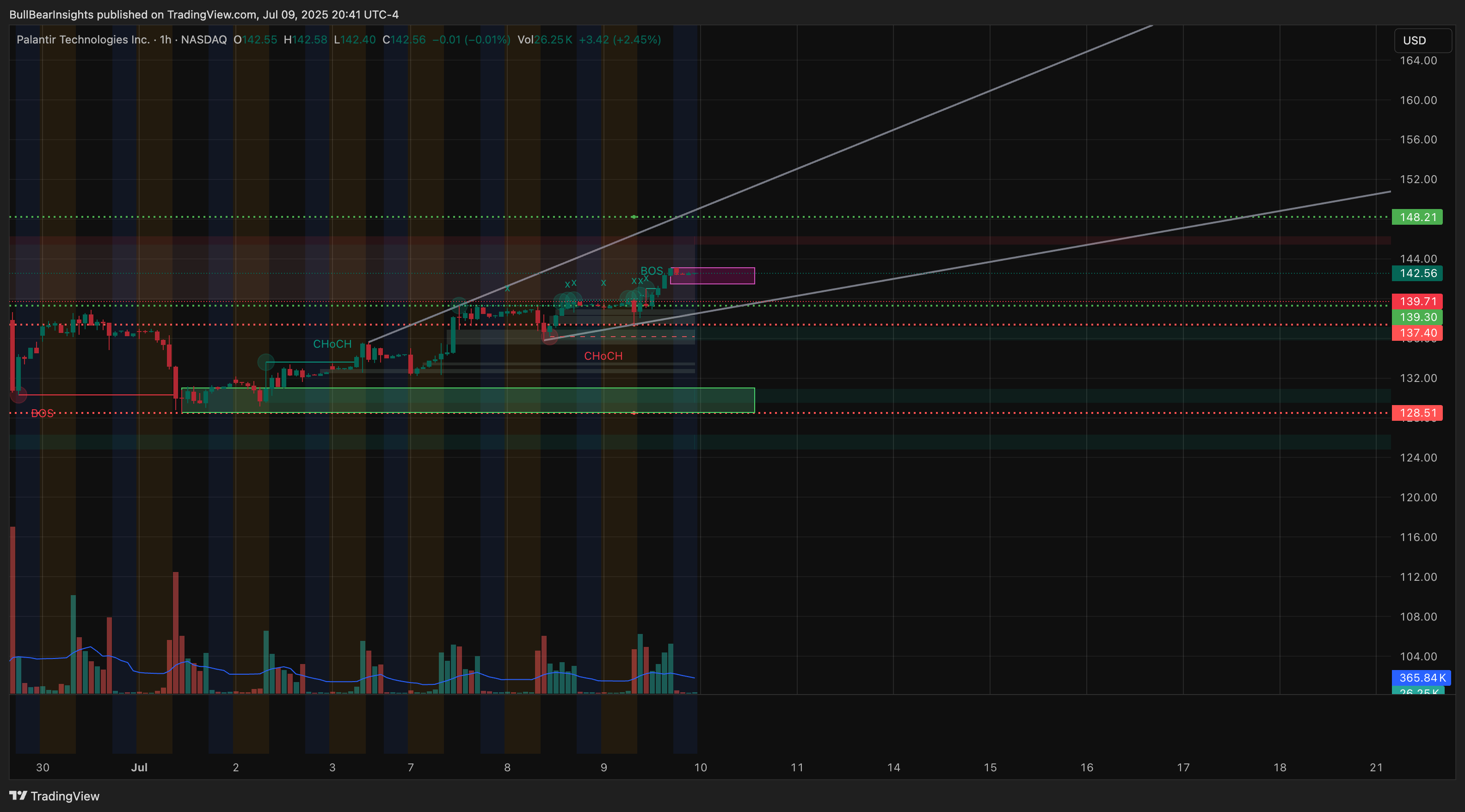This screenshot has height=812, width=1465.
Task: Open the USD currency selector
Action: tap(1423, 40)
